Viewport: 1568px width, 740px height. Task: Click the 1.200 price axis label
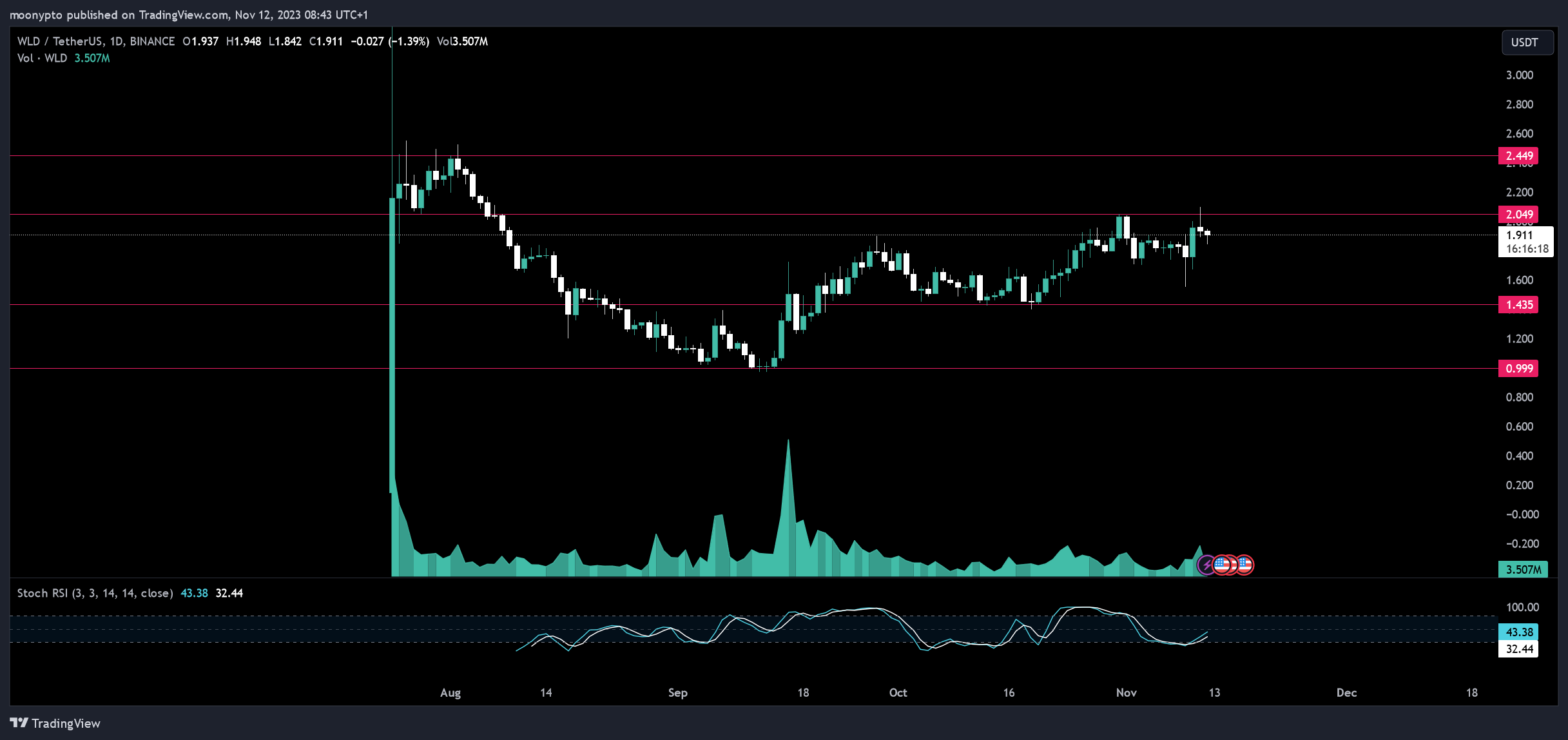pos(1519,339)
